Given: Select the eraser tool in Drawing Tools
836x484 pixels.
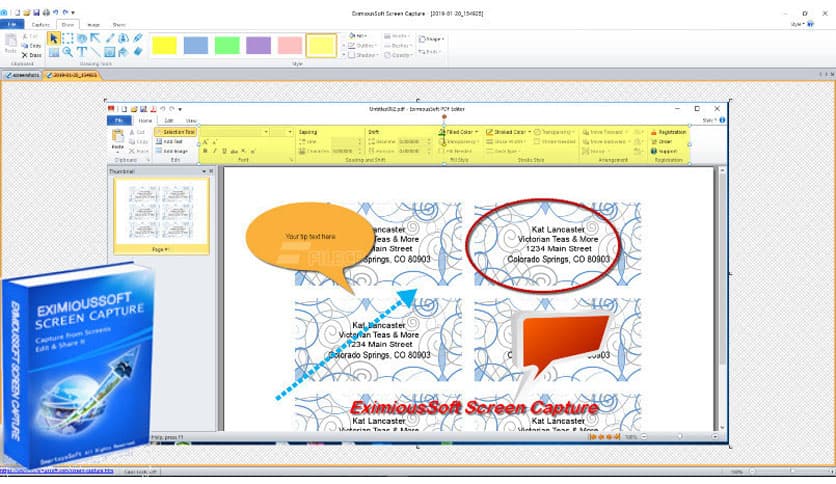Looking at the screenshot, I should [x=138, y=52].
